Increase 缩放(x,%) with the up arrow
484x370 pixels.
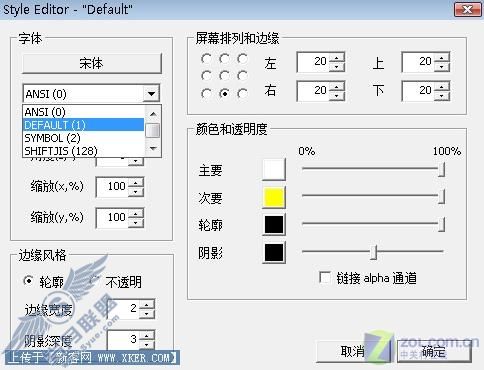coord(136,182)
